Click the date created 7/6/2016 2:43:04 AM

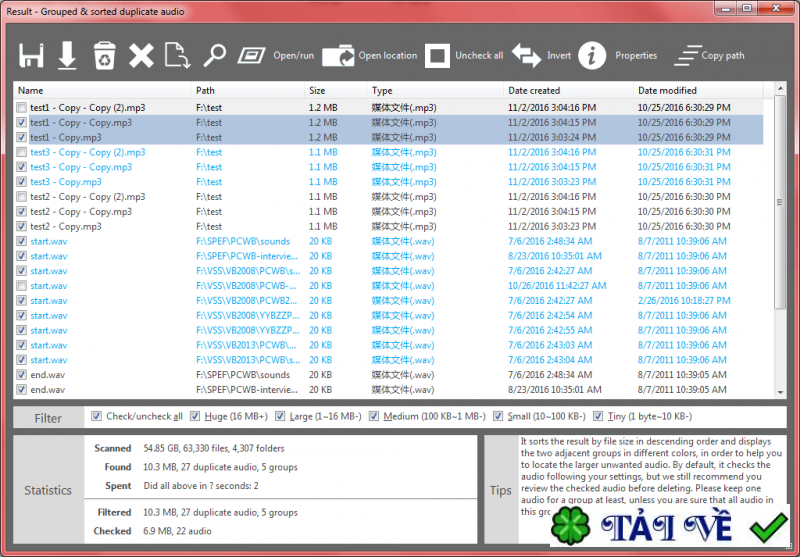(x=550, y=360)
